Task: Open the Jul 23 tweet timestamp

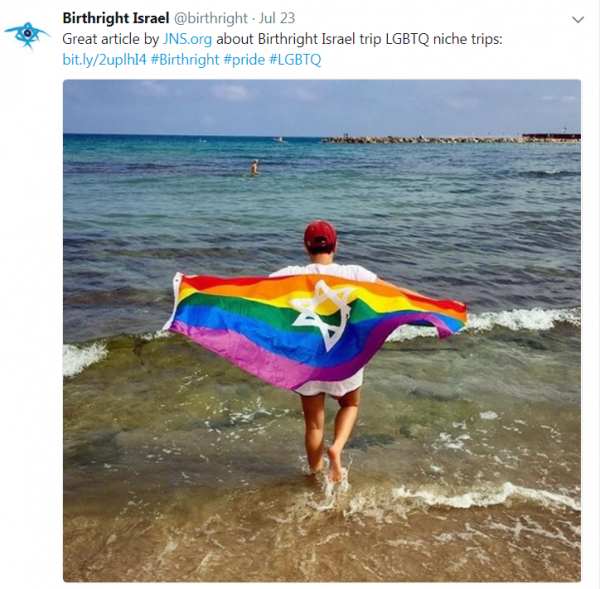Action: pyautogui.click(x=277, y=18)
